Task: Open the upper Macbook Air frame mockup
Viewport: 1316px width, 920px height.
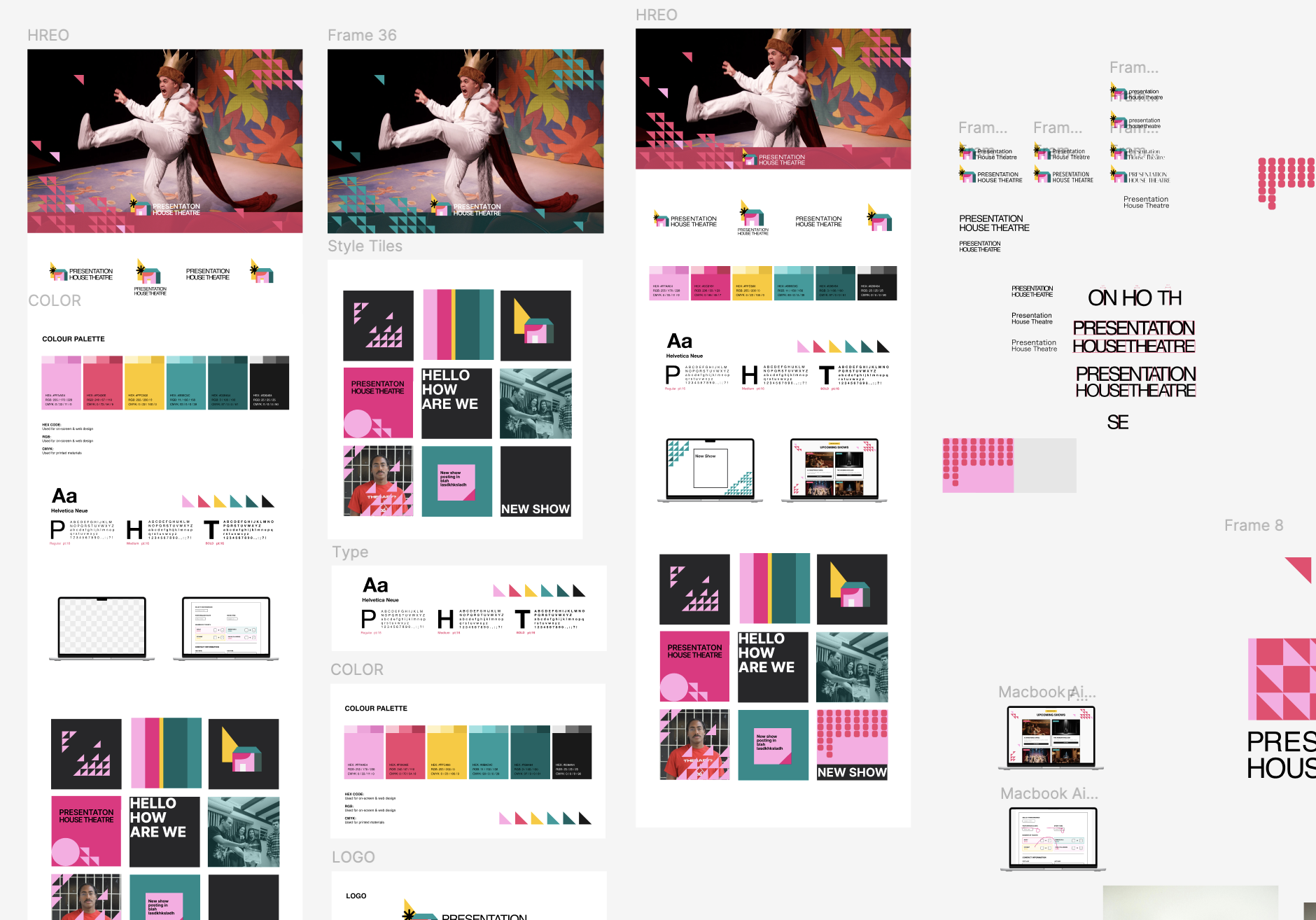Action: pos(1051,737)
